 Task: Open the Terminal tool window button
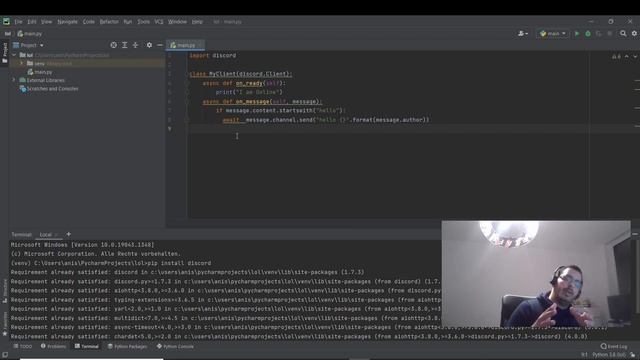pos(87,346)
